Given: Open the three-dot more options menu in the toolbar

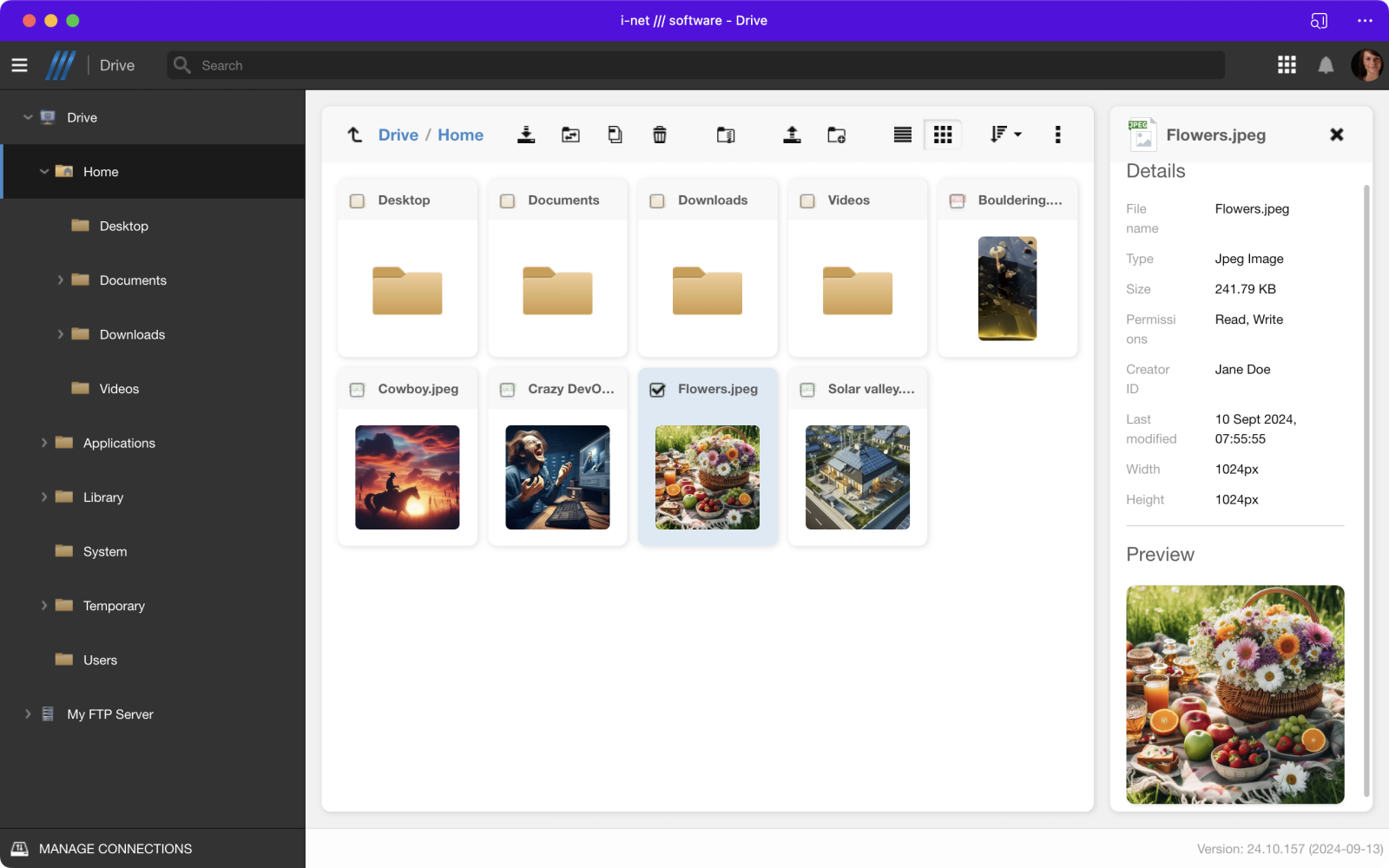Looking at the screenshot, I should [1057, 135].
